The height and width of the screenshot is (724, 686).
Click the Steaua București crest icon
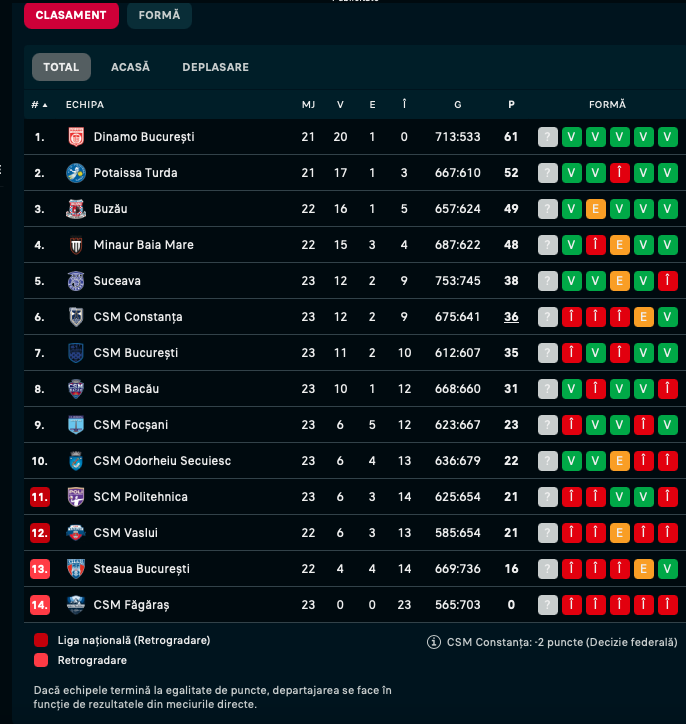[x=76, y=569]
